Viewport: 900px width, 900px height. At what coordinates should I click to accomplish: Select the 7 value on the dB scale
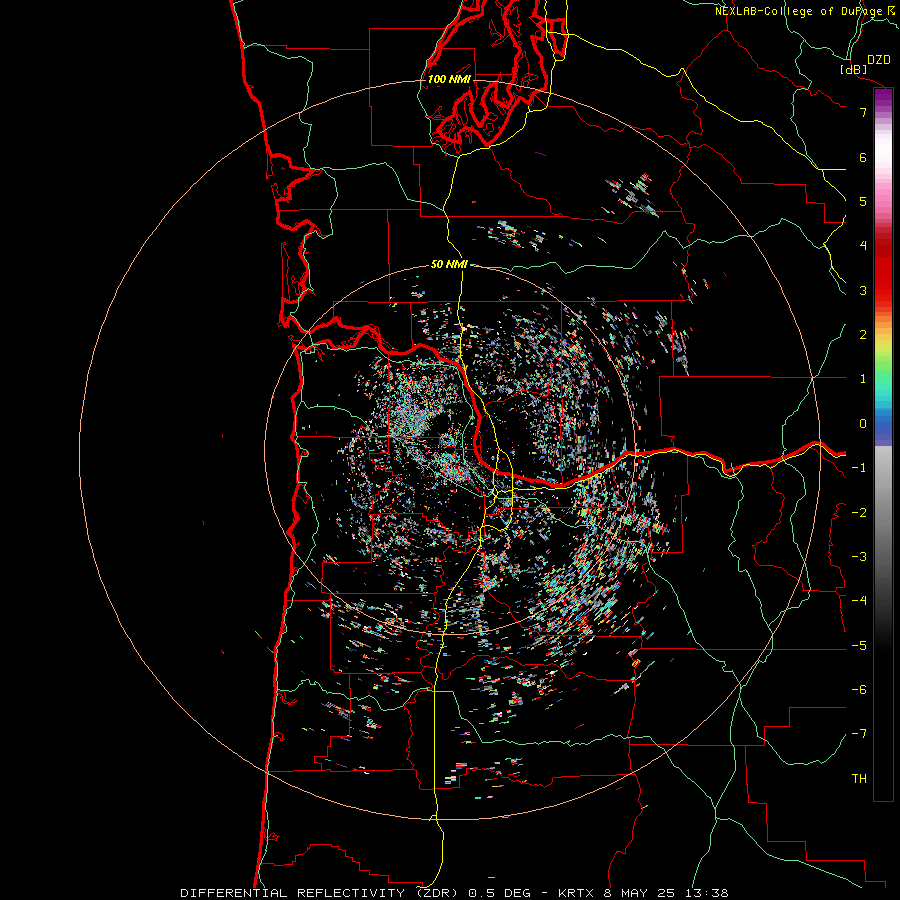click(x=863, y=112)
